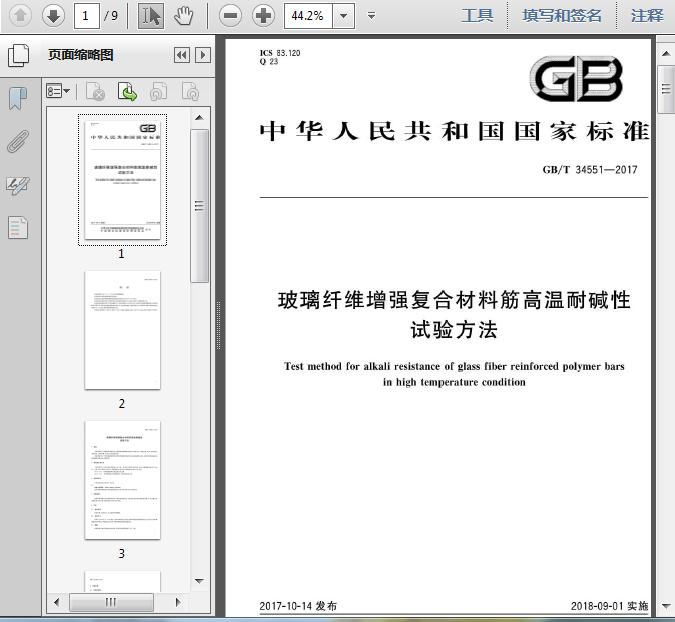The image size is (675, 622).
Task: Select page 2 thumbnail
Action: click(123, 330)
